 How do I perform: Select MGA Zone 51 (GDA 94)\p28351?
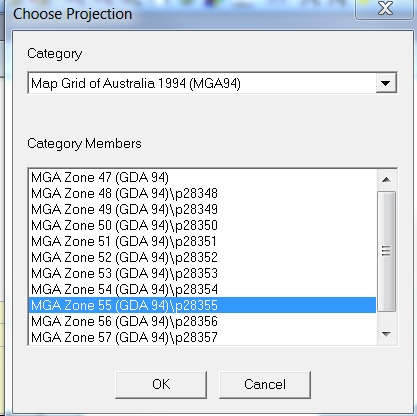202,241
